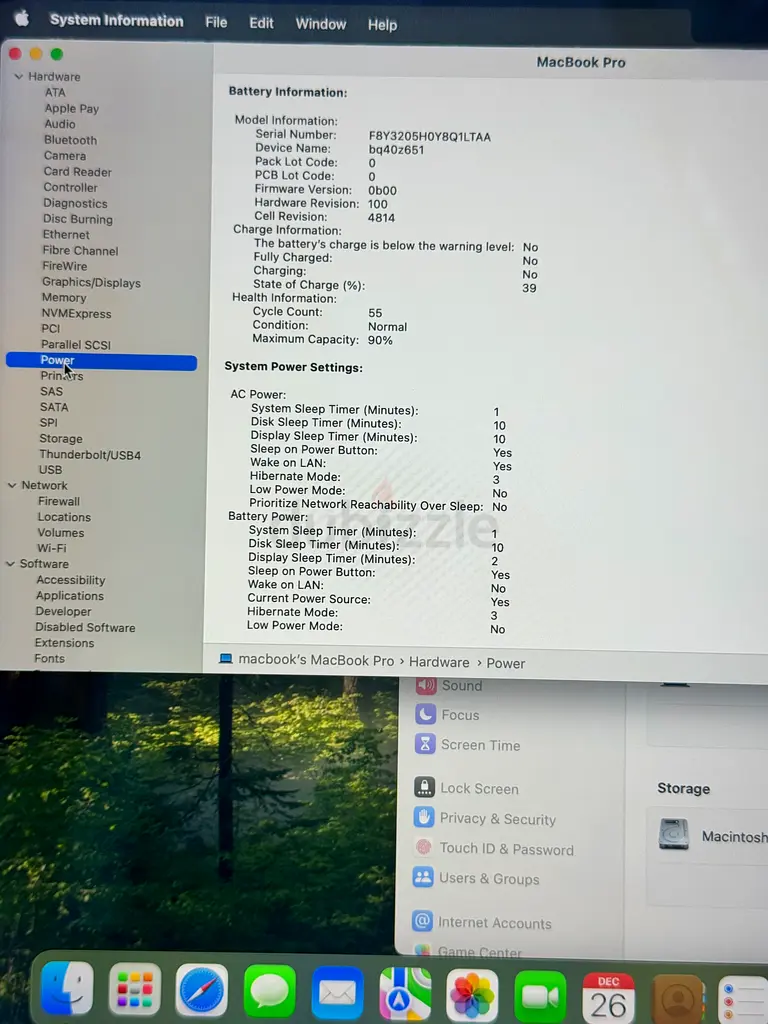Select Audio in the sidebar

click(x=60, y=124)
